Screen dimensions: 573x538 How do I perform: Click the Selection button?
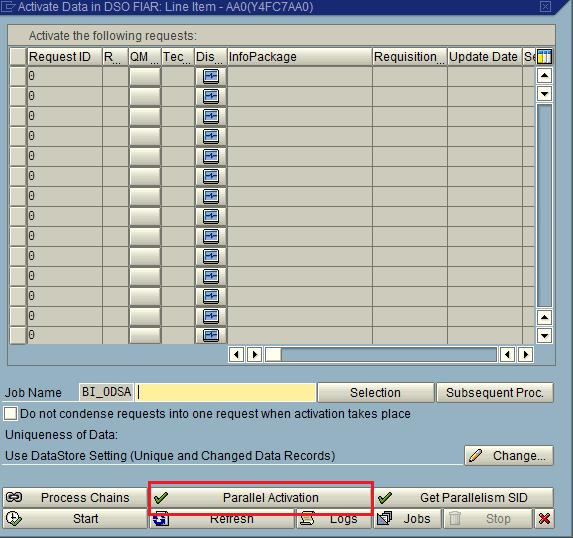pyautogui.click(x=376, y=393)
